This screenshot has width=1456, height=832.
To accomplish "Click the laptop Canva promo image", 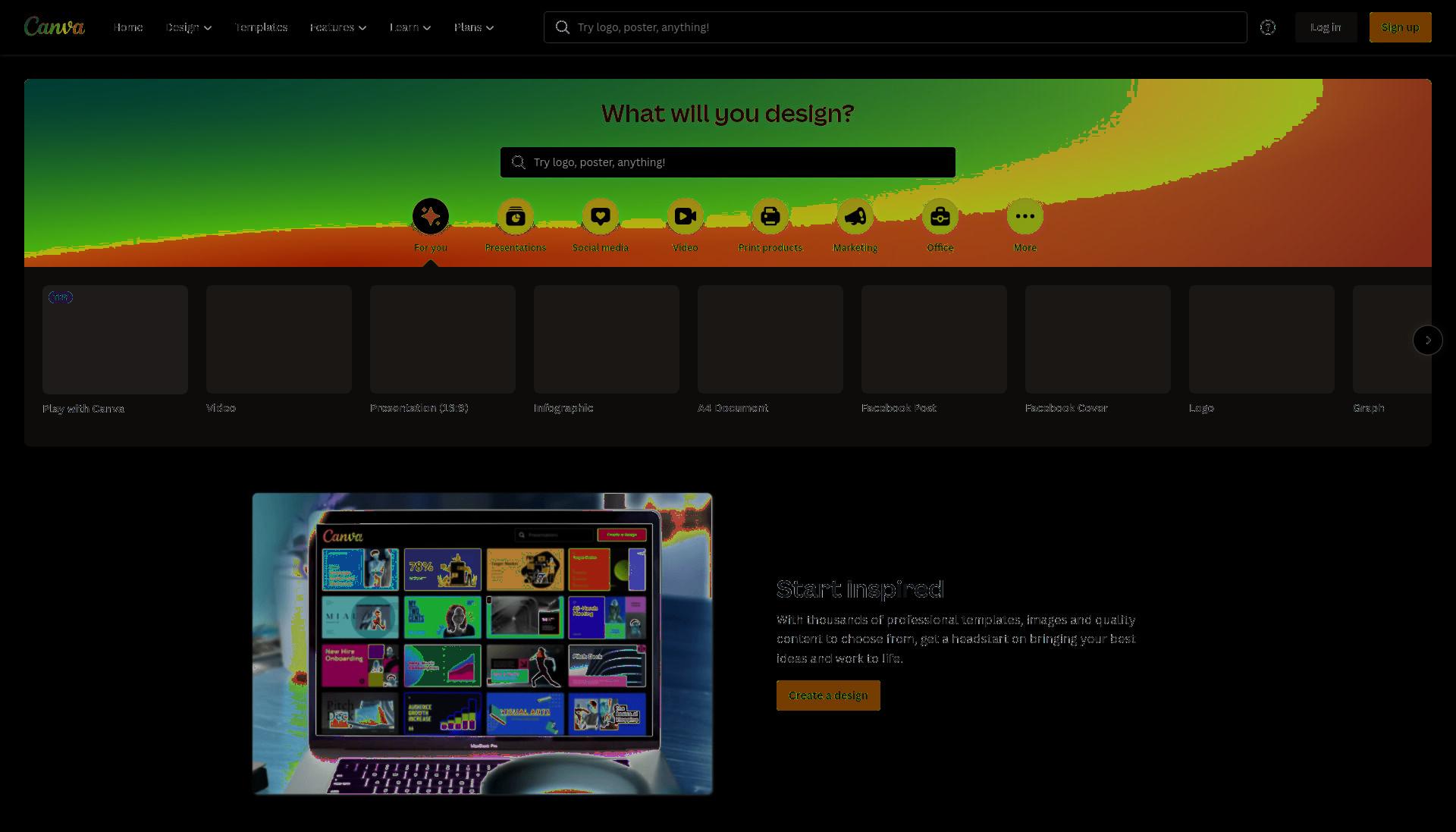I will 482,644.
